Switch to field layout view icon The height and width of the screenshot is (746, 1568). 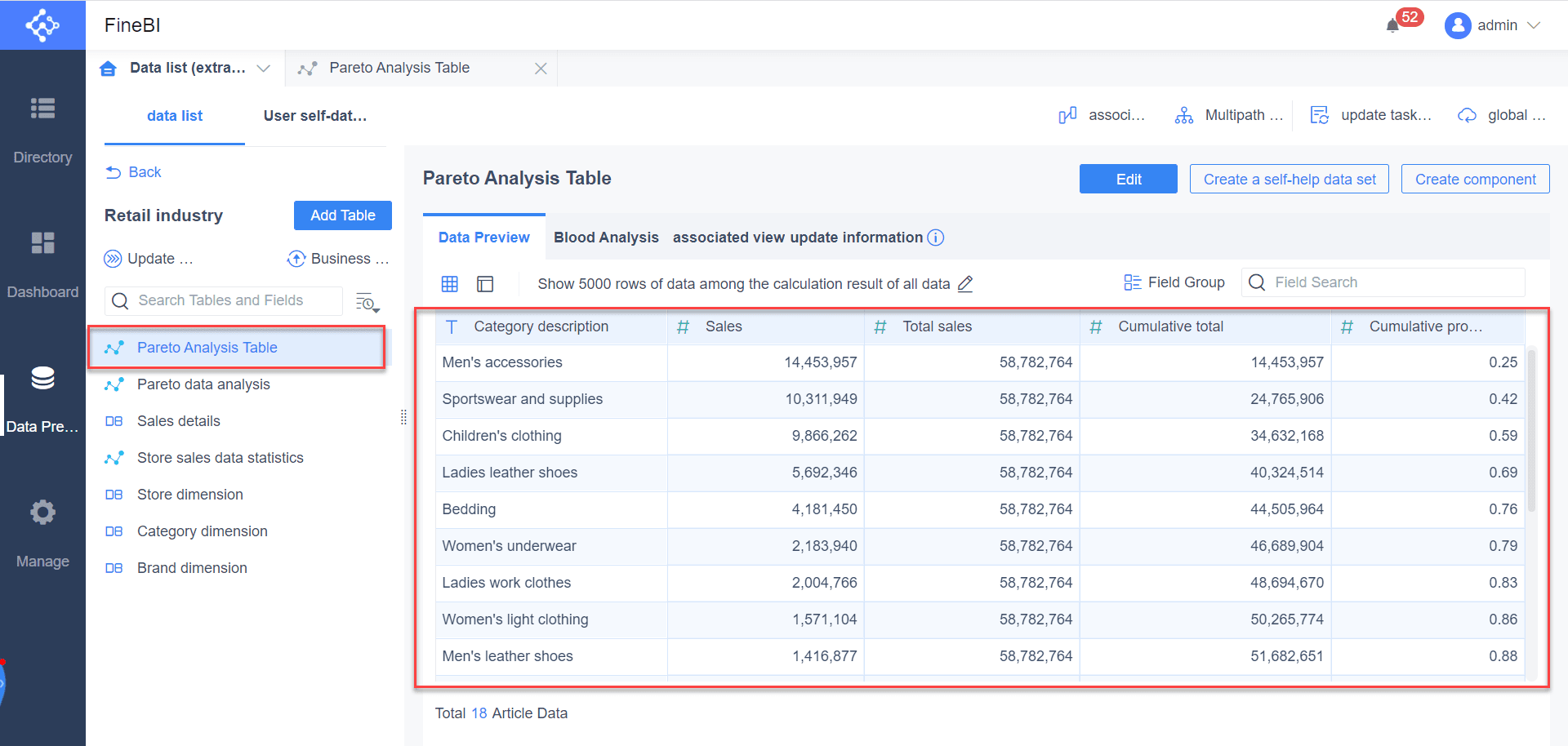pyautogui.click(x=485, y=283)
